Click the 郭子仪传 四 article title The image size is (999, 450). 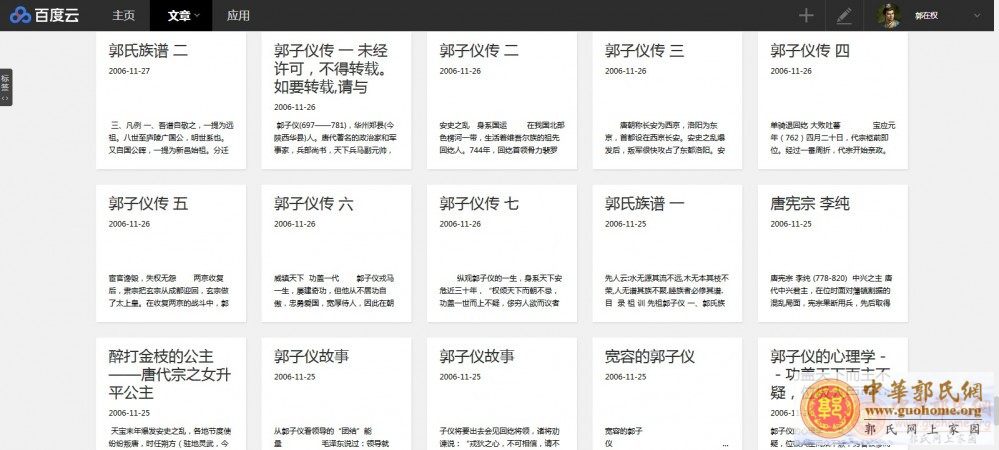pyautogui.click(x=810, y=50)
